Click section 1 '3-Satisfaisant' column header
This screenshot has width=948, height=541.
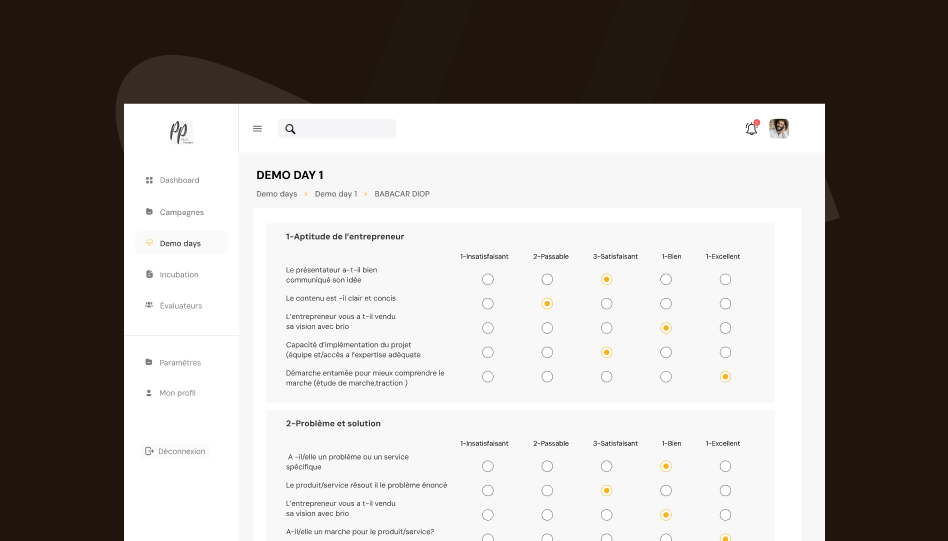[x=615, y=256]
